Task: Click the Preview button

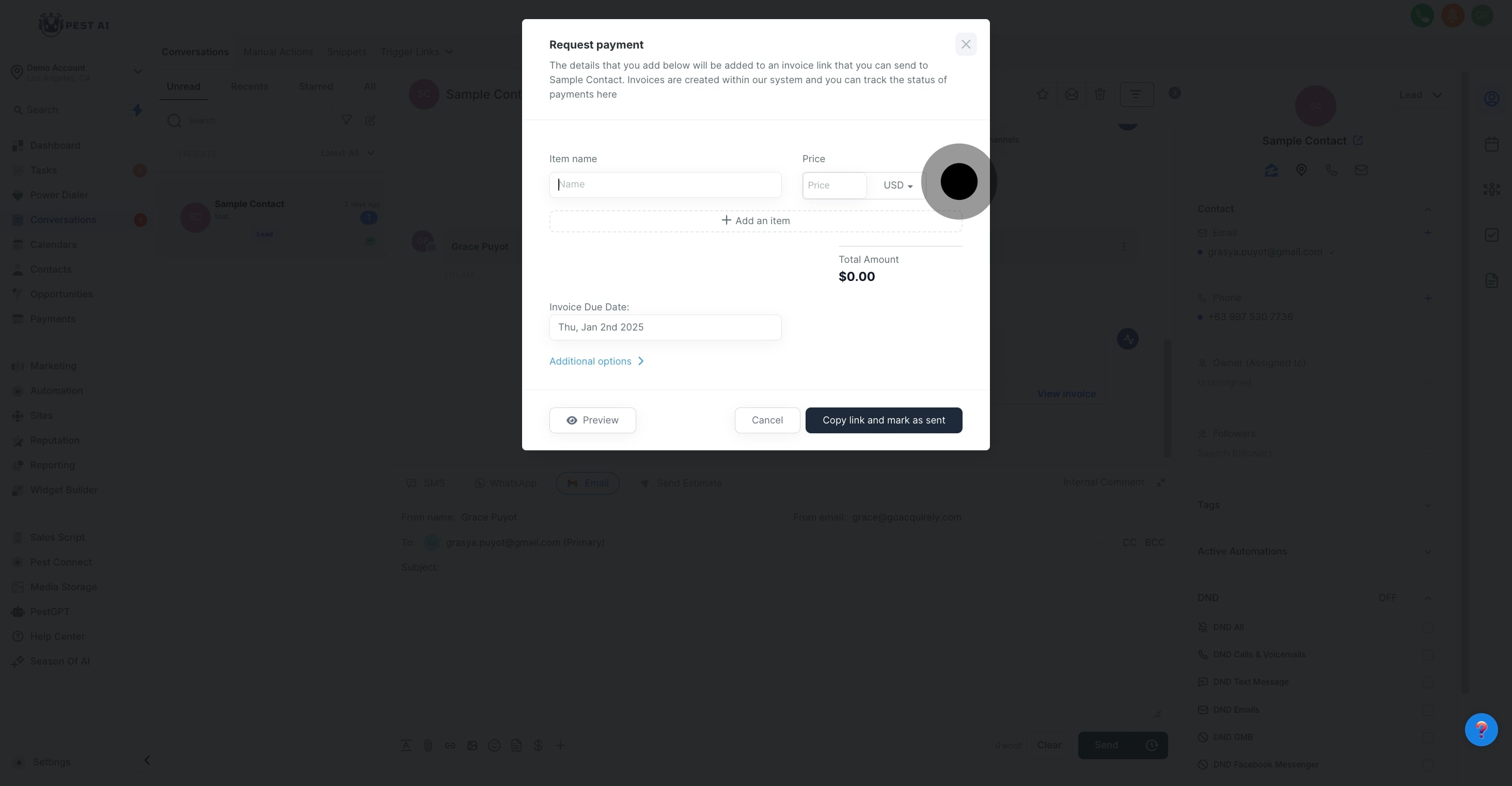Action: coord(592,420)
